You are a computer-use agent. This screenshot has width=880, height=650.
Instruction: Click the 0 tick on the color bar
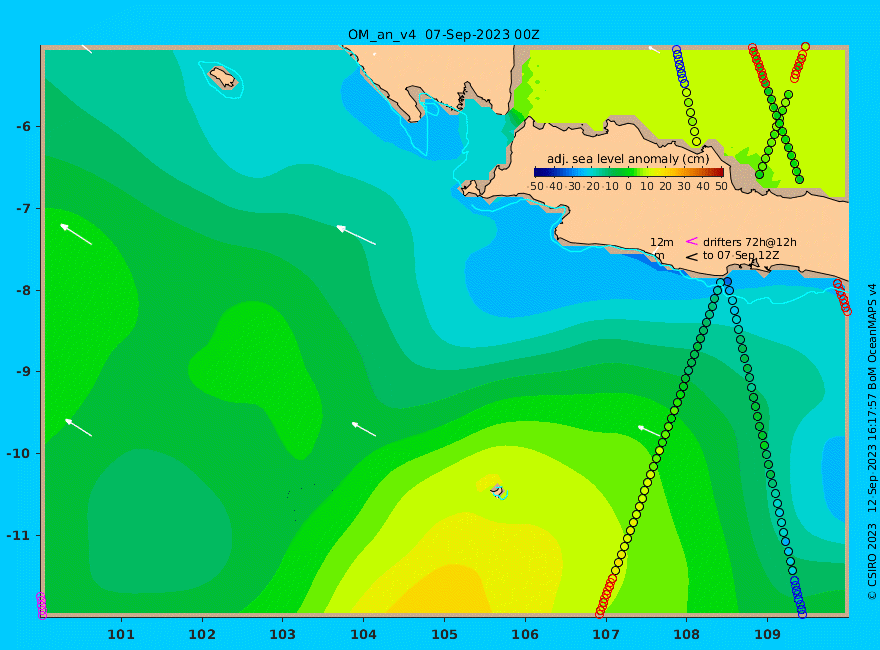point(628,186)
